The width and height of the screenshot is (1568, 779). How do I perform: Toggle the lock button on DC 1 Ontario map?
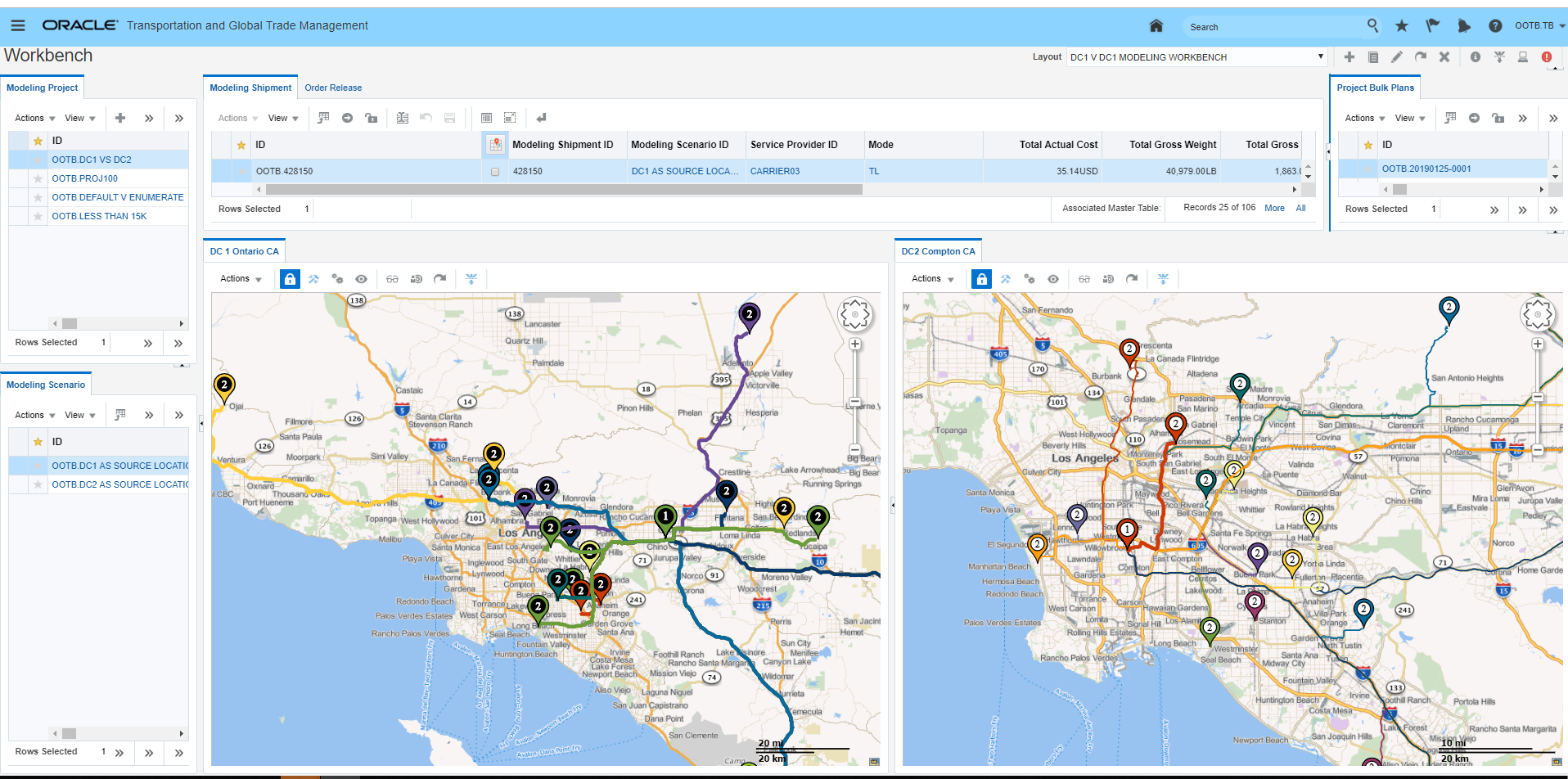290,279
